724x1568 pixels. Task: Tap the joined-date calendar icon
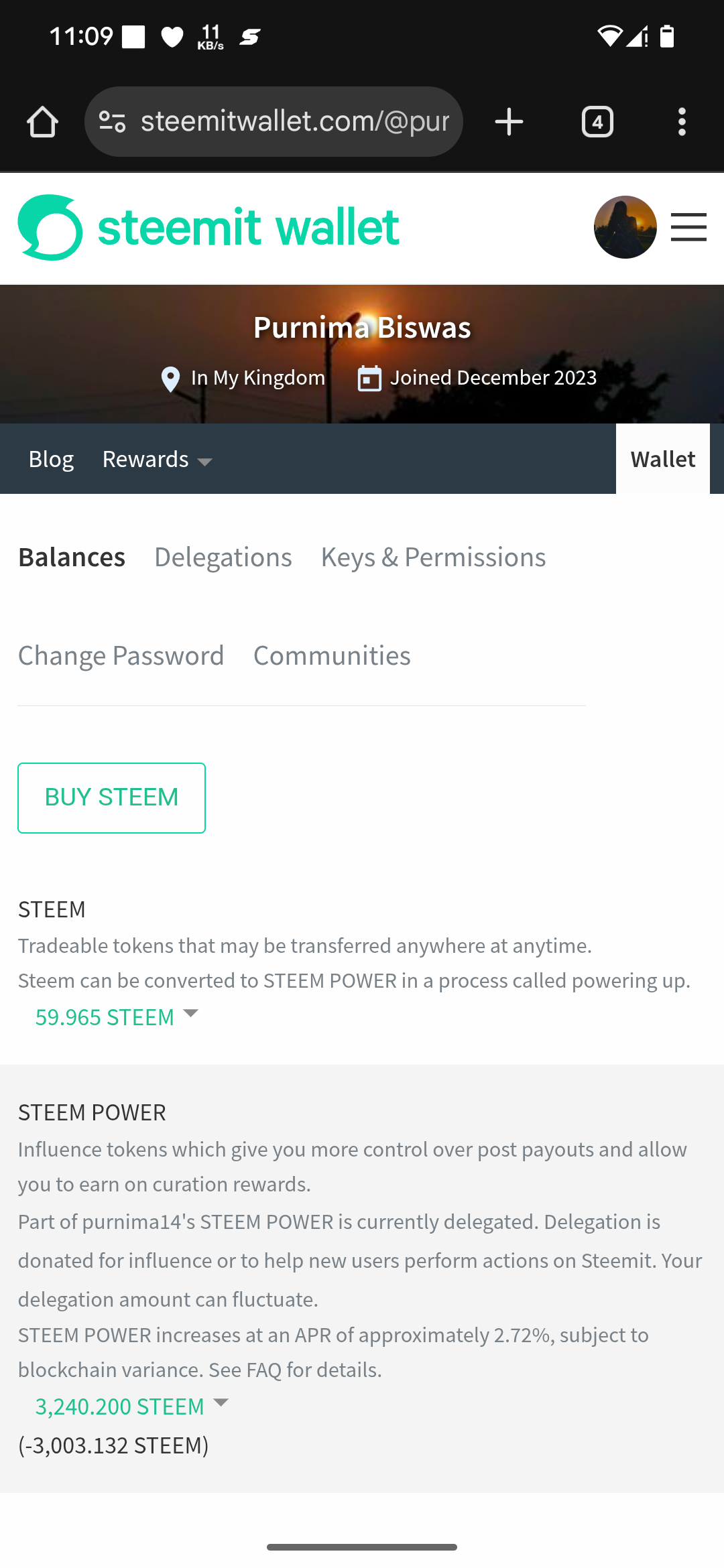pyautogui.click(x=369, y=379)
